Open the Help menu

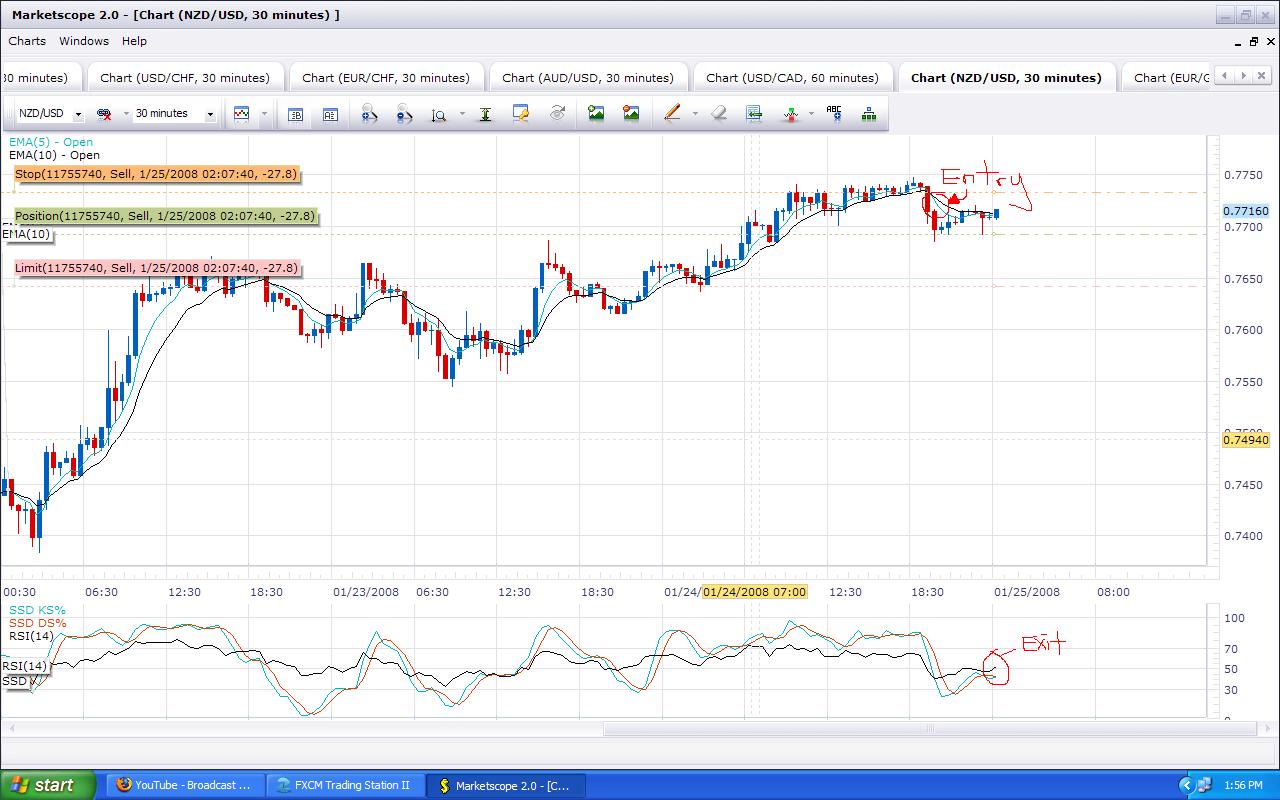pyautogui.click(x=134, y=41)
